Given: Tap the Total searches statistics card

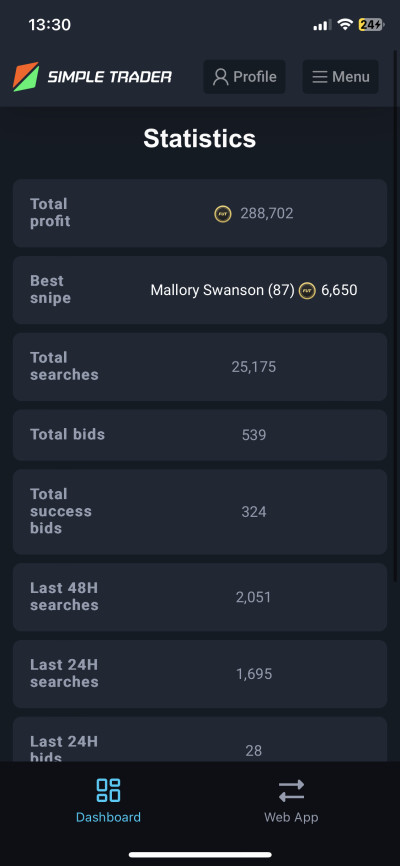Looking at the screenshot, I should (200, 367).
